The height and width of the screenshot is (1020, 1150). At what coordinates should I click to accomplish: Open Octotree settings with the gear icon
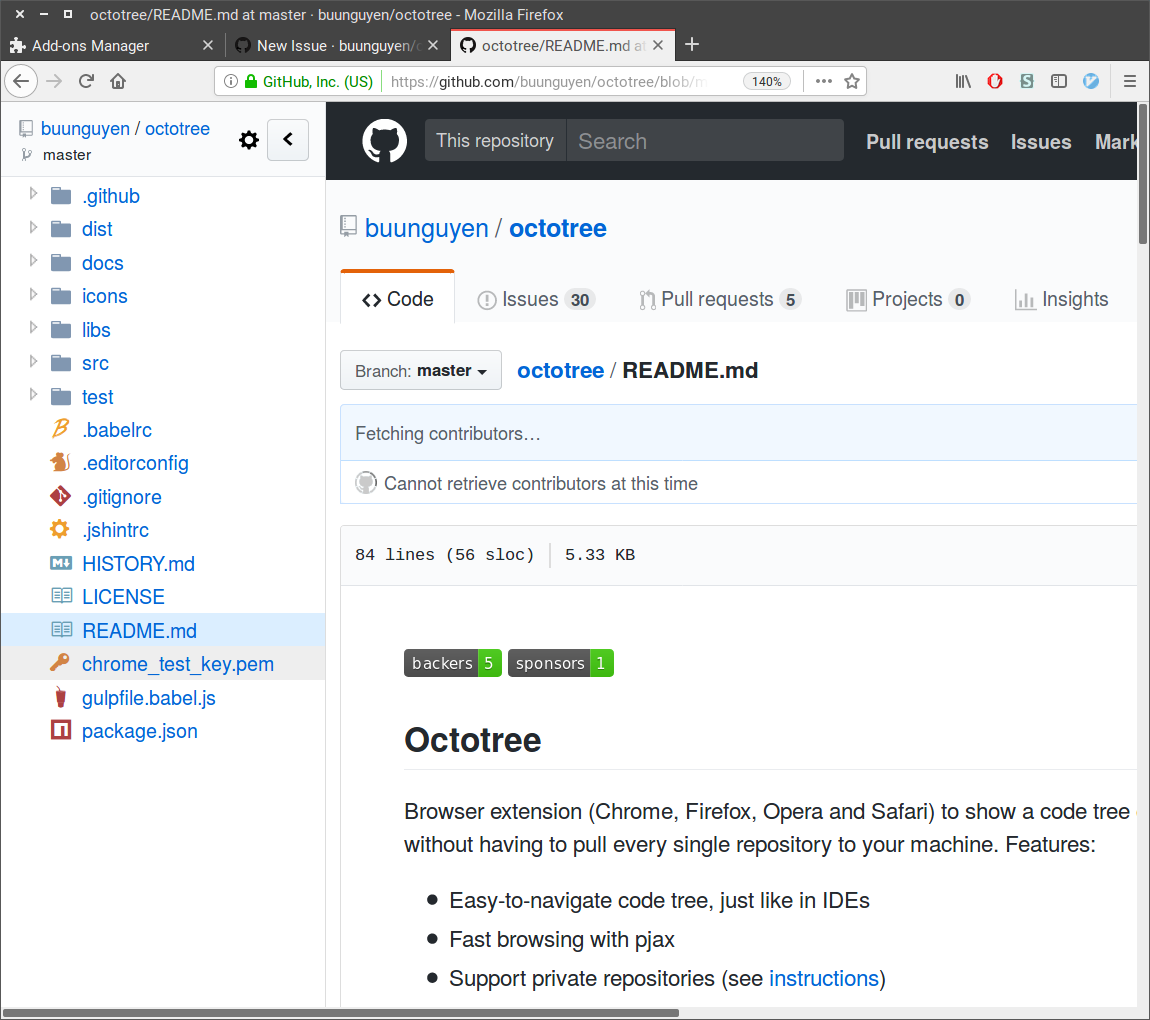[248, 140]
